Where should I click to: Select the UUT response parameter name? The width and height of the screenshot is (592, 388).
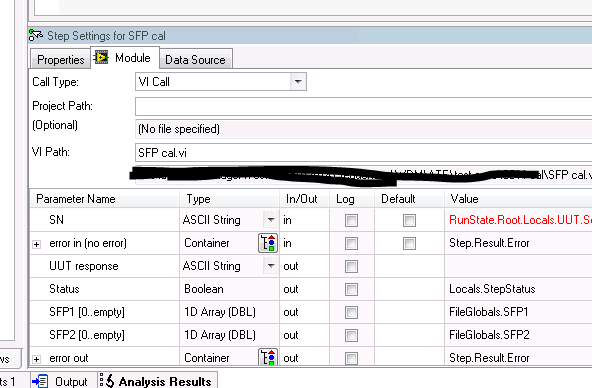click(x=84, y=266)
